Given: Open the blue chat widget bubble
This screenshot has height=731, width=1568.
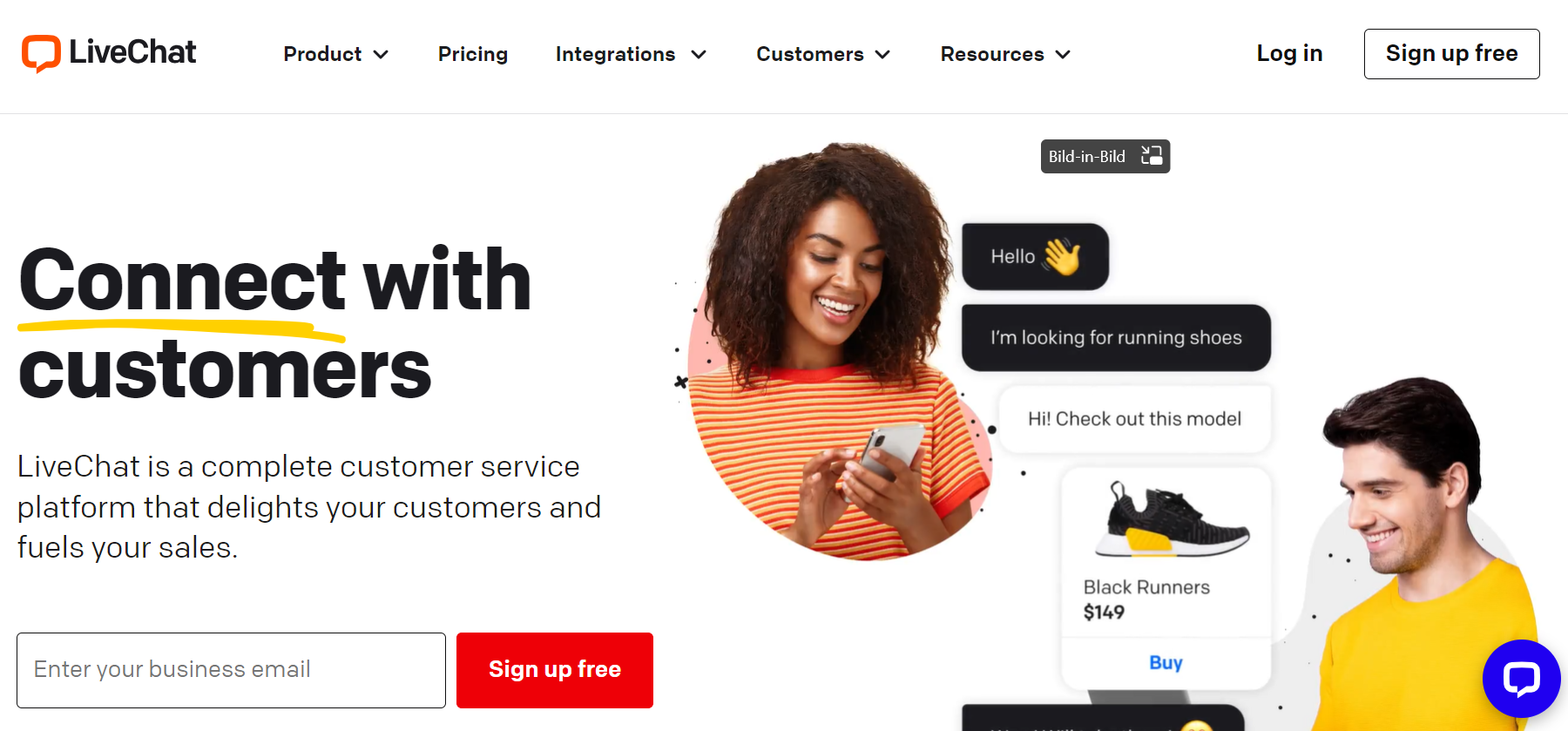Looking at the screenshot, I should point(1521,679).
